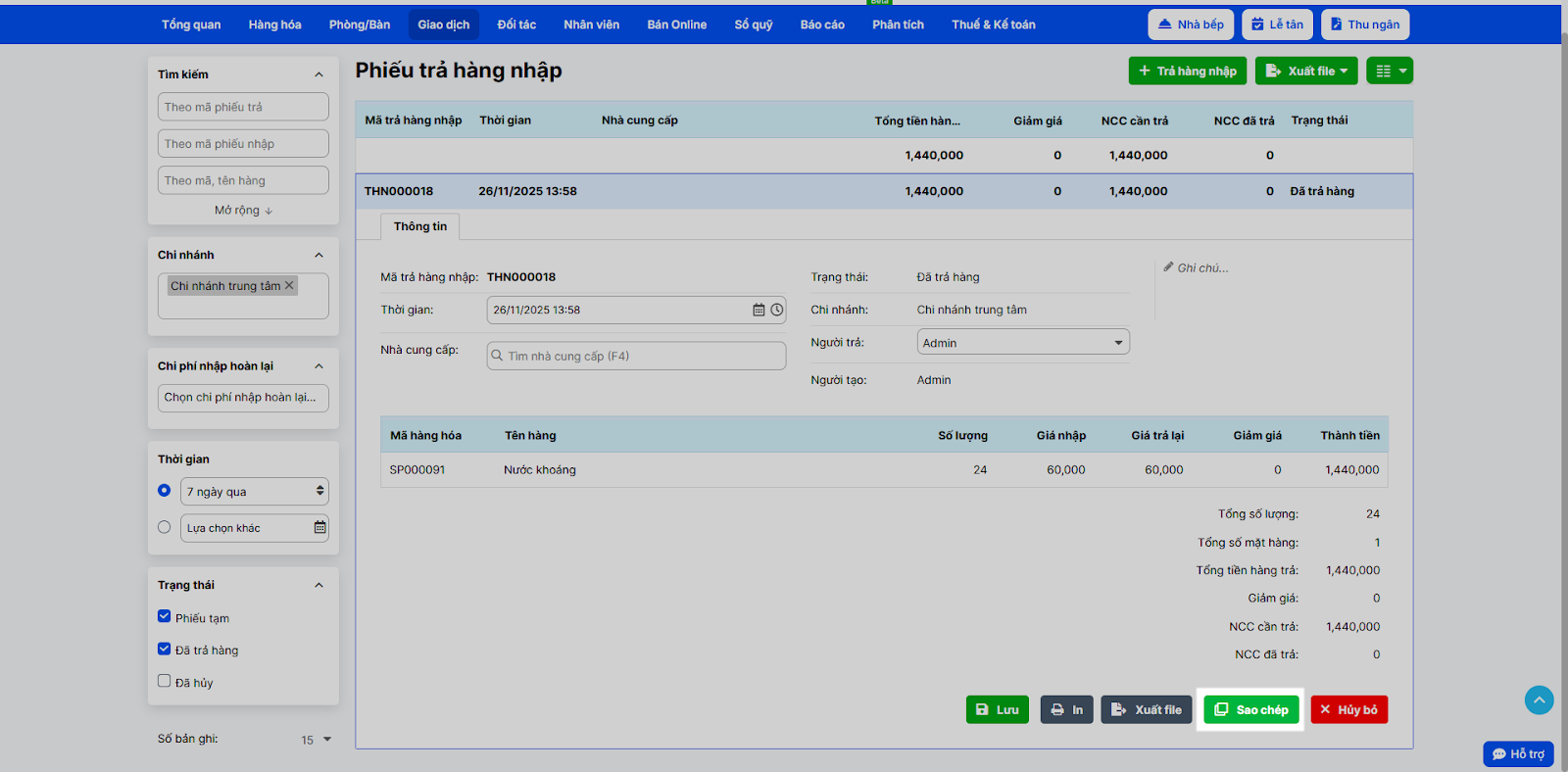This screenshot has height=772, width=1568.
Task: Click the calendar icon in Thời gian field
Action: coord(759,310)
